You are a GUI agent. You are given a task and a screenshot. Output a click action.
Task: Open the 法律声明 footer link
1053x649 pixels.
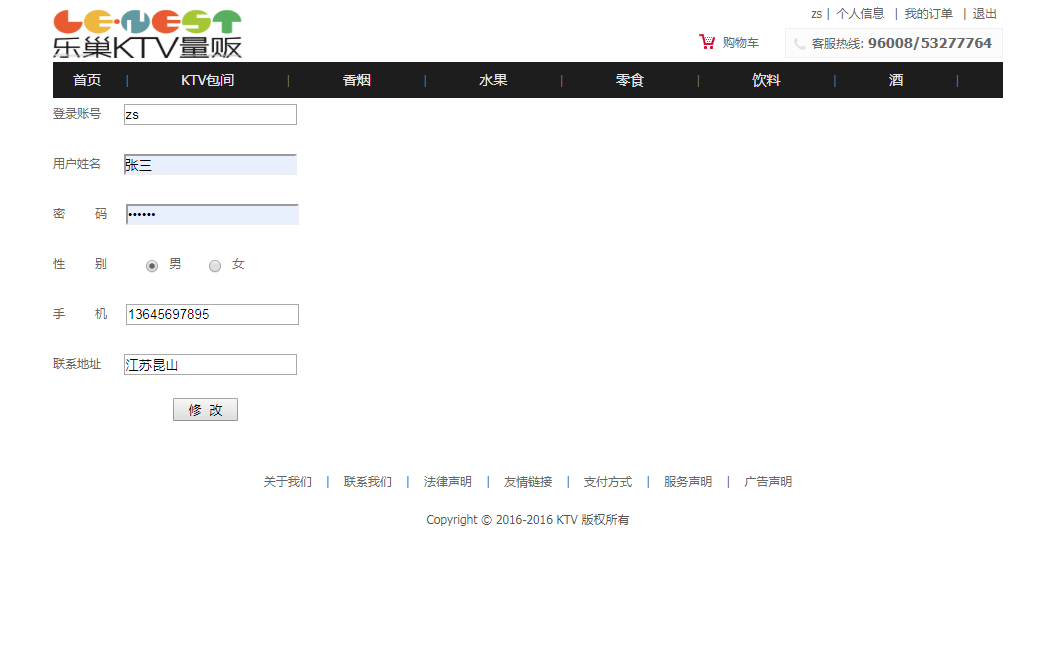pos(448,482)
